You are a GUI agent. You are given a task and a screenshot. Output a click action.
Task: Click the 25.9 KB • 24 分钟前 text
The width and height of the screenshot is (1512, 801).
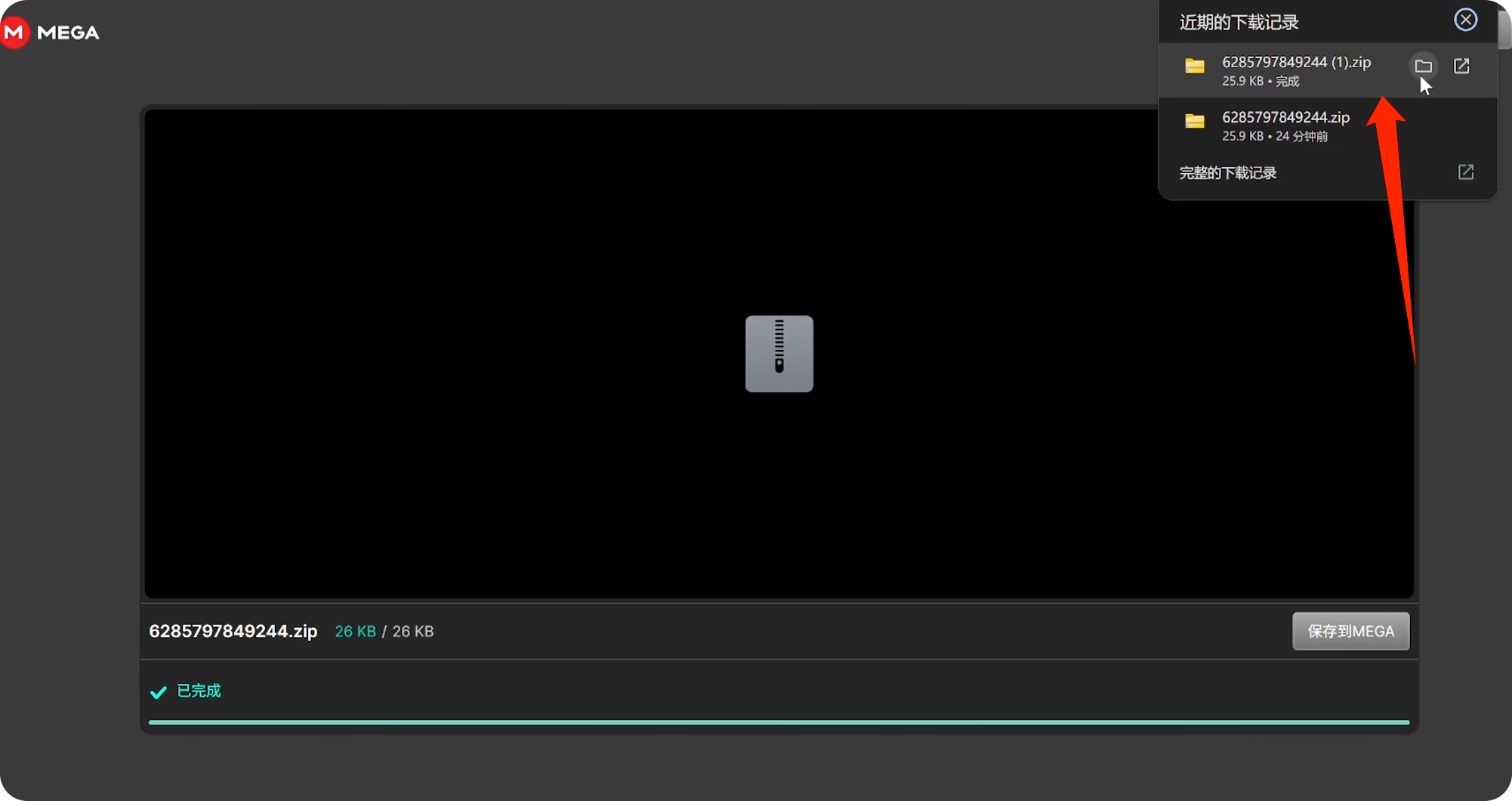pos(1274,137)
